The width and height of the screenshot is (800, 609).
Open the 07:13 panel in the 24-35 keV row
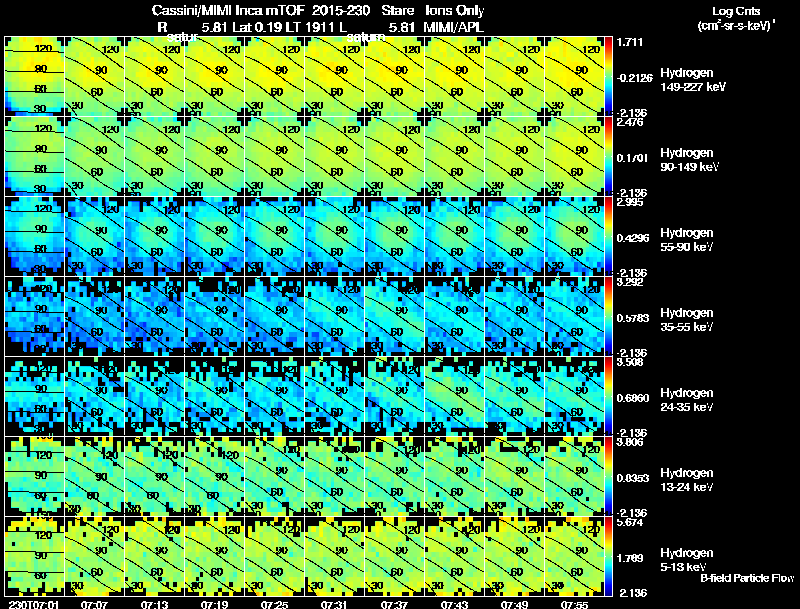tap(154, 396)
